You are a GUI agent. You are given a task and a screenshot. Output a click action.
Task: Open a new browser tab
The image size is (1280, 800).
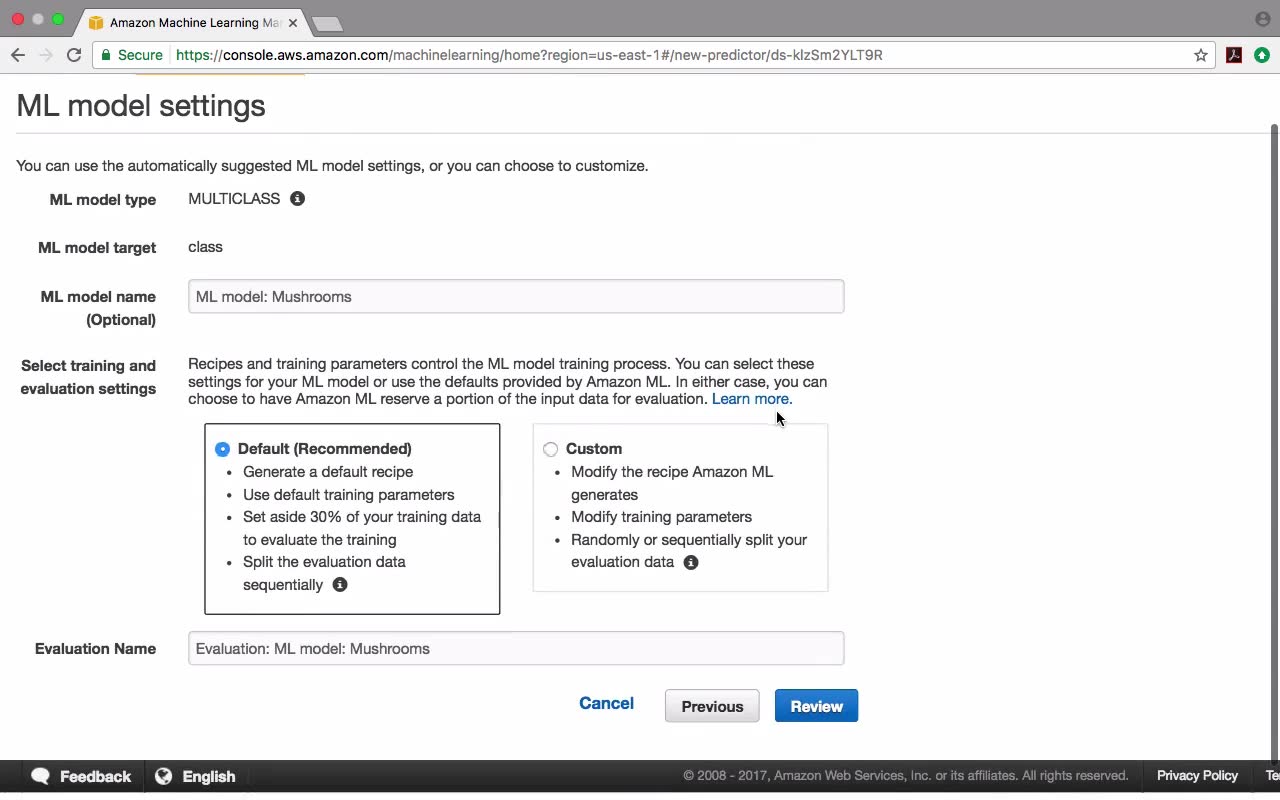[327, 23]
